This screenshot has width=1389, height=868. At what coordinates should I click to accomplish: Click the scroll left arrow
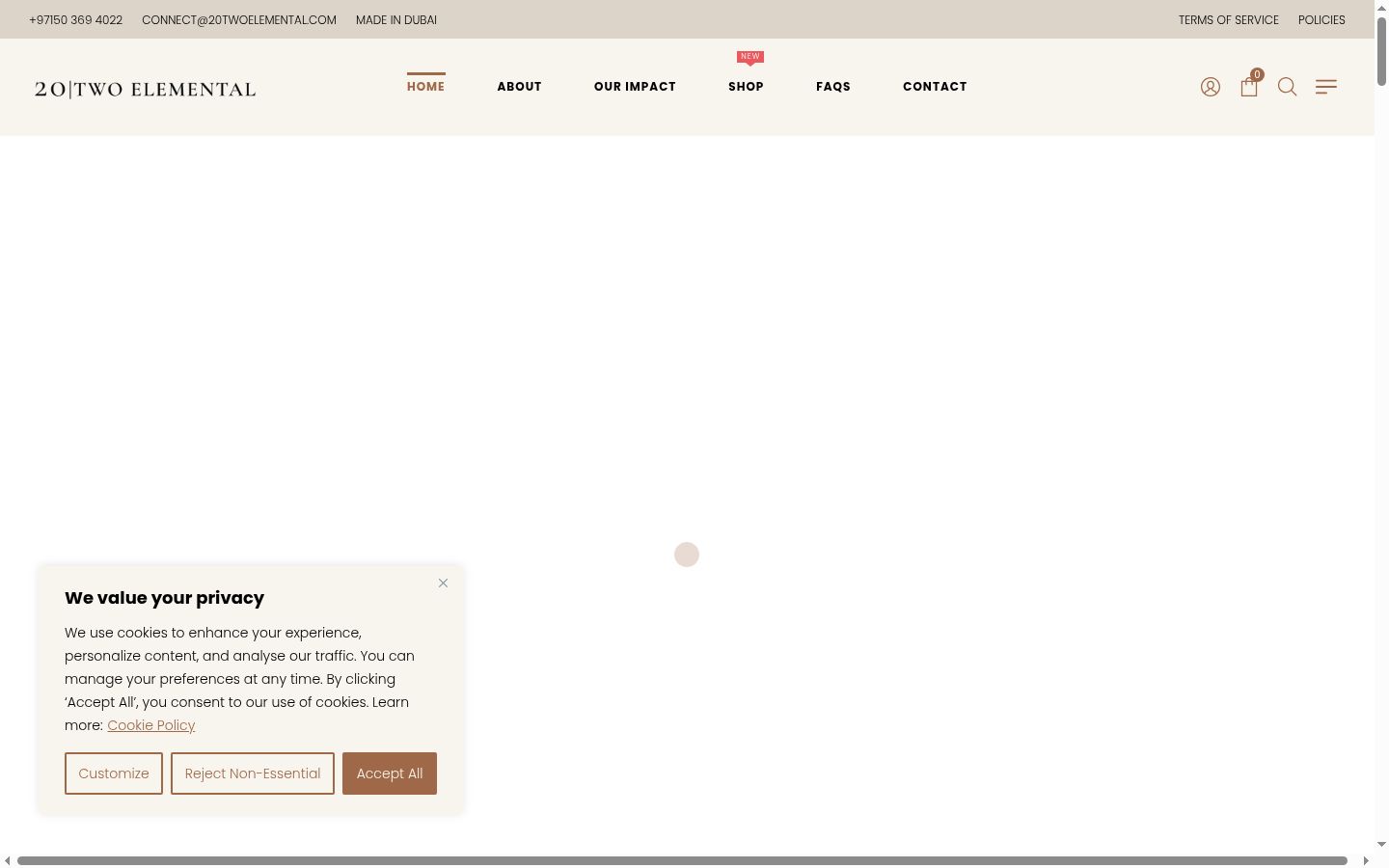[x=8, y=860]
